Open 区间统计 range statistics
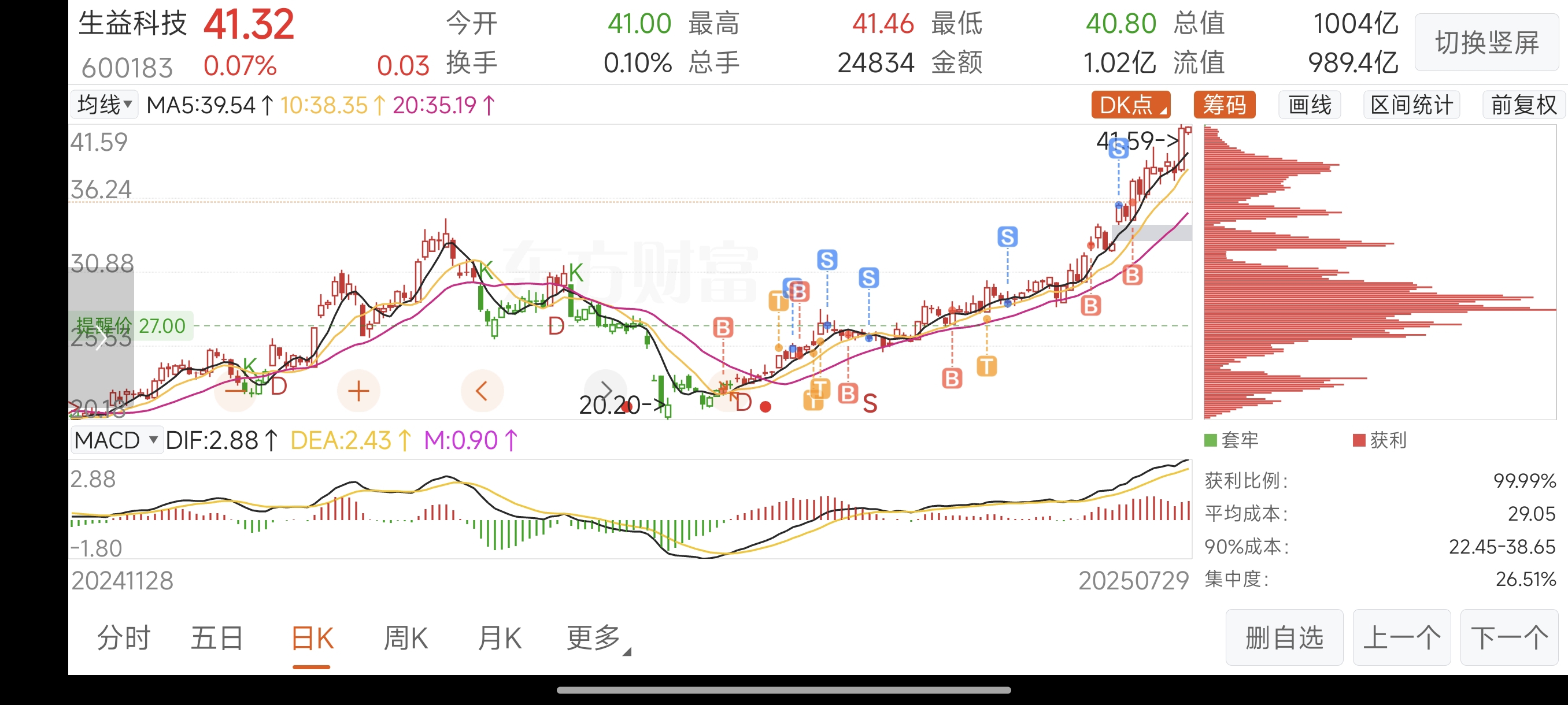This screenshot has width=1568, height=705. [1411, 105]
